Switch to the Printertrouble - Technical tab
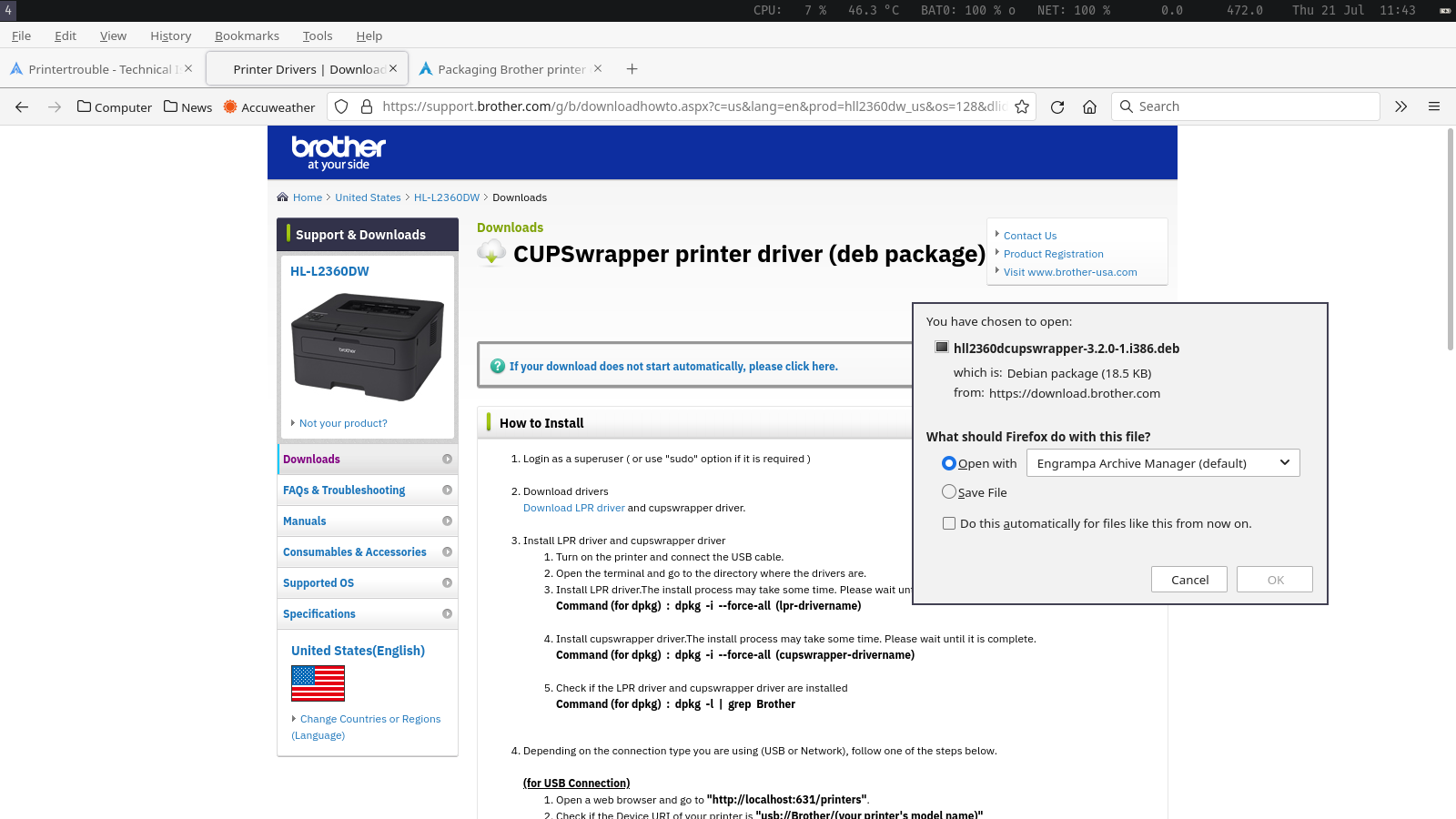This screenshot has height=819, width=1456. 102,69
